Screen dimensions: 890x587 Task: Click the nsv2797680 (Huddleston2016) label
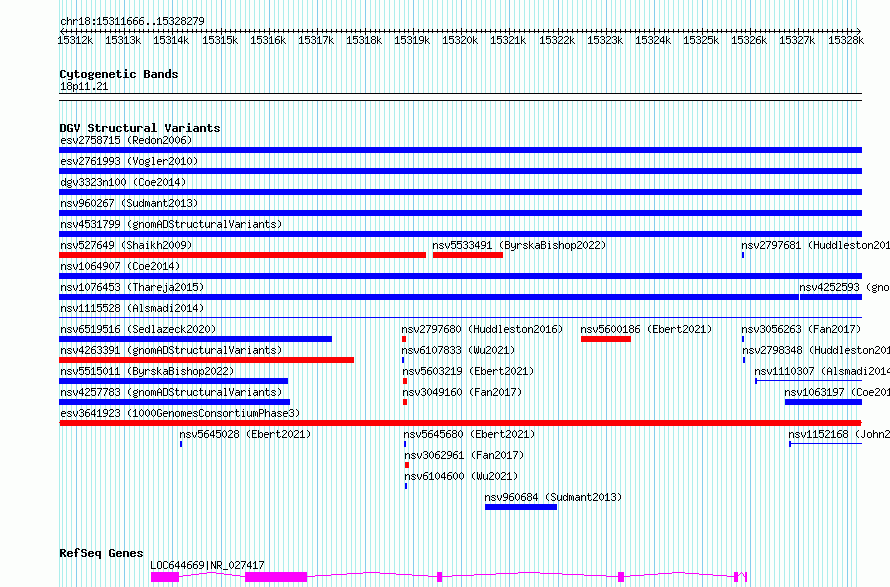point(482,329)
